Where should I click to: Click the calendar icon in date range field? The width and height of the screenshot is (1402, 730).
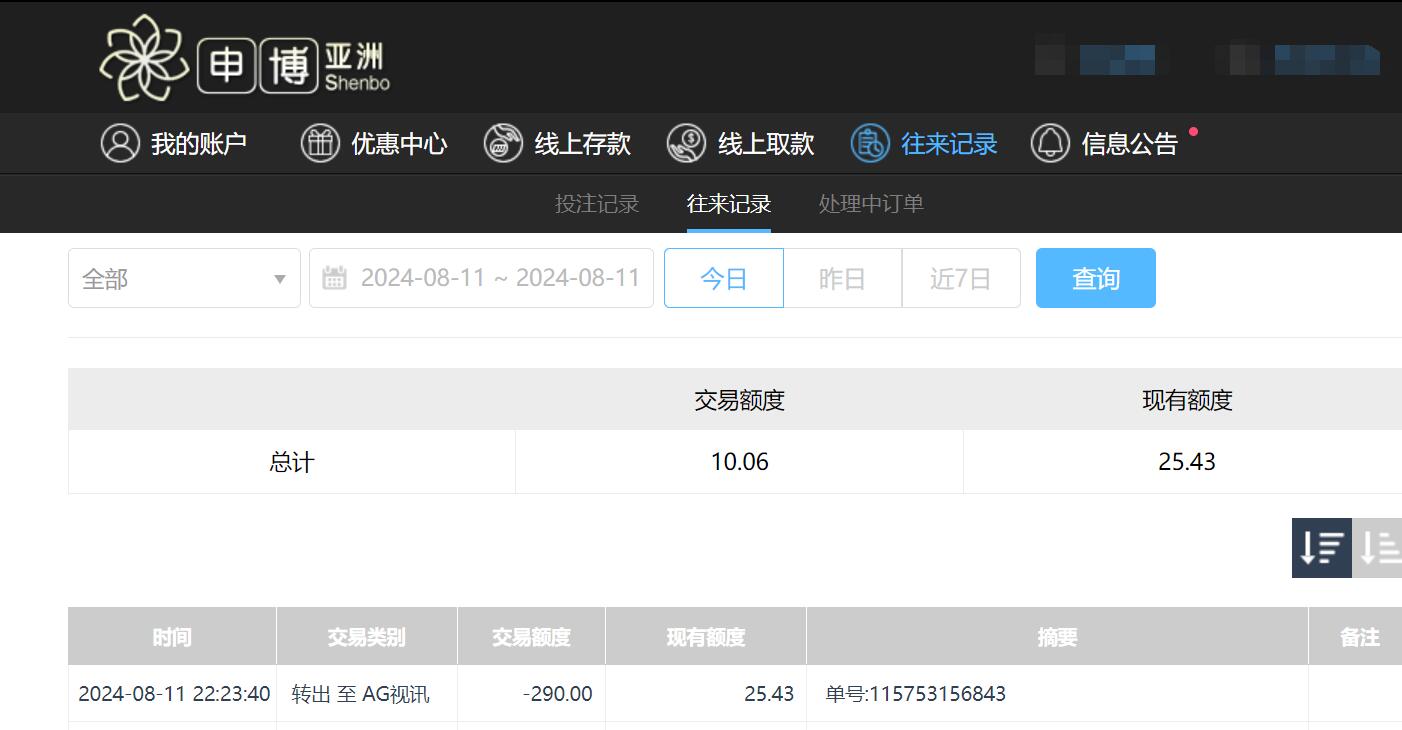click(337, 277)
